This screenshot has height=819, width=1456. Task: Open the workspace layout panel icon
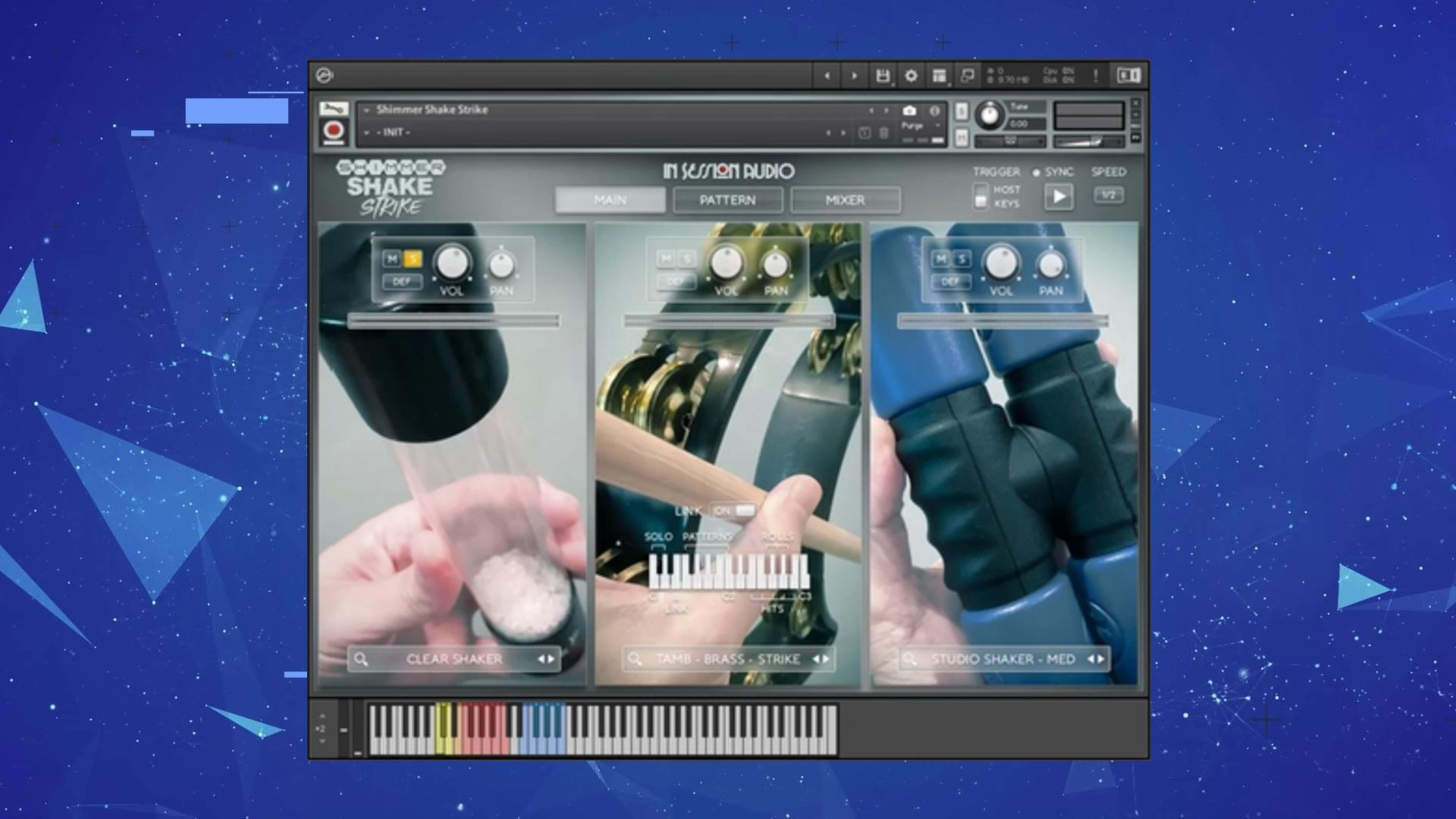coord(939,75)
